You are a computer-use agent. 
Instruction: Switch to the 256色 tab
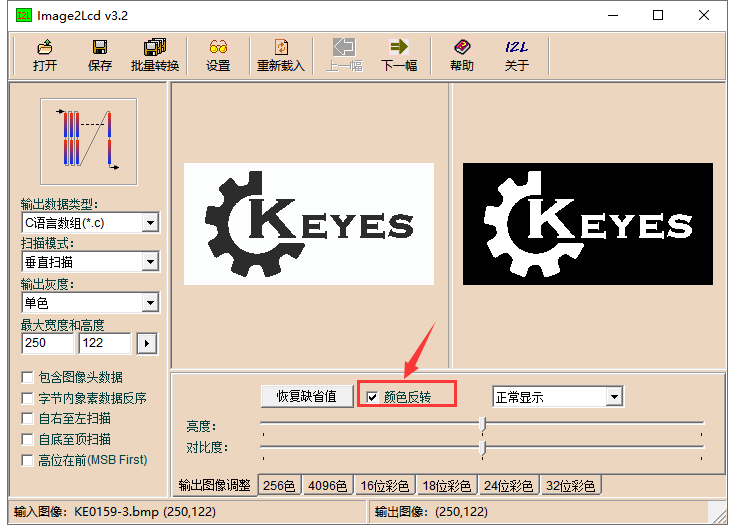tap(279, 486)
